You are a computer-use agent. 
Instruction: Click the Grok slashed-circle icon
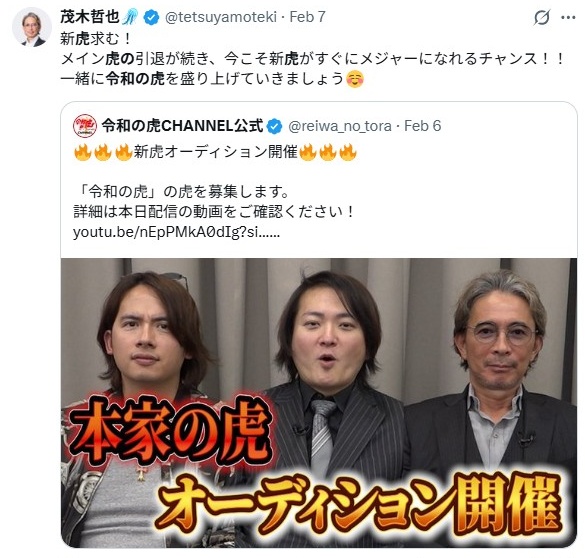pos(542,18)
